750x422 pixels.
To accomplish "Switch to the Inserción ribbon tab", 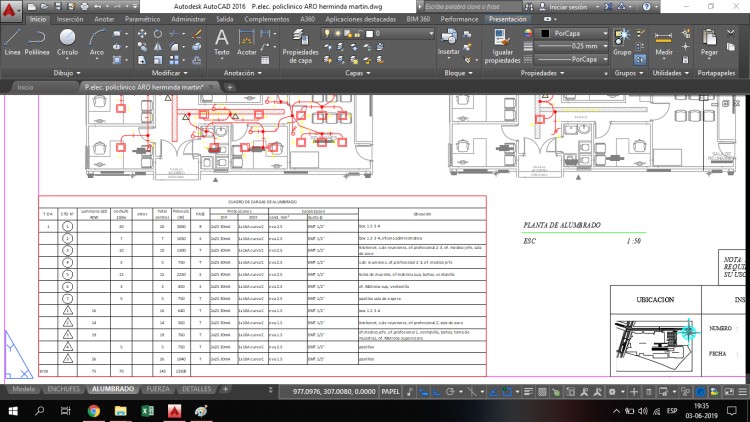I will tap(70, 19).
